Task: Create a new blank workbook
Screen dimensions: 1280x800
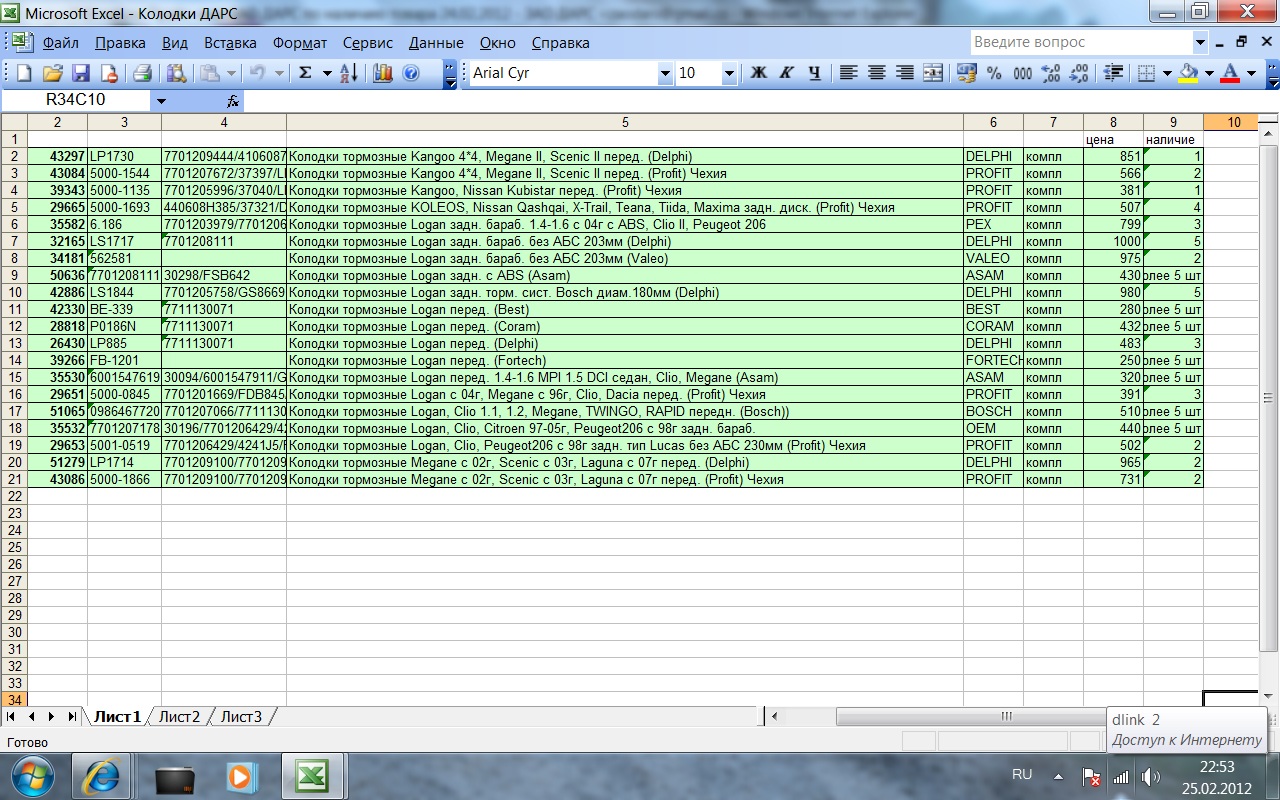Action: [x=24, y=73]
